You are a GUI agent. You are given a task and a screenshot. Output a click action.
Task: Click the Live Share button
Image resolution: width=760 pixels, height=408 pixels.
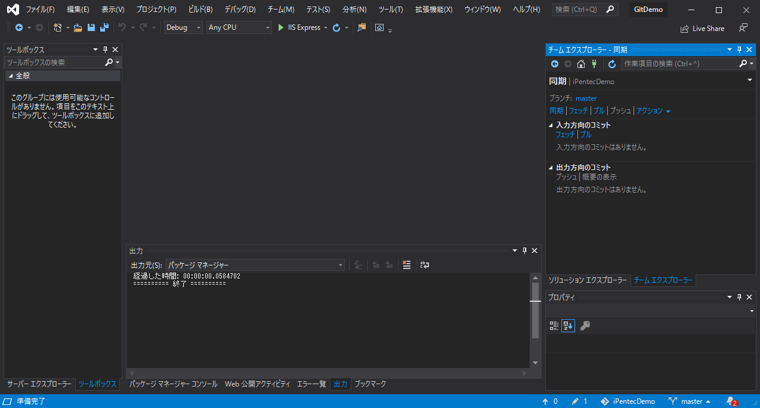click(x=702, y=29)
